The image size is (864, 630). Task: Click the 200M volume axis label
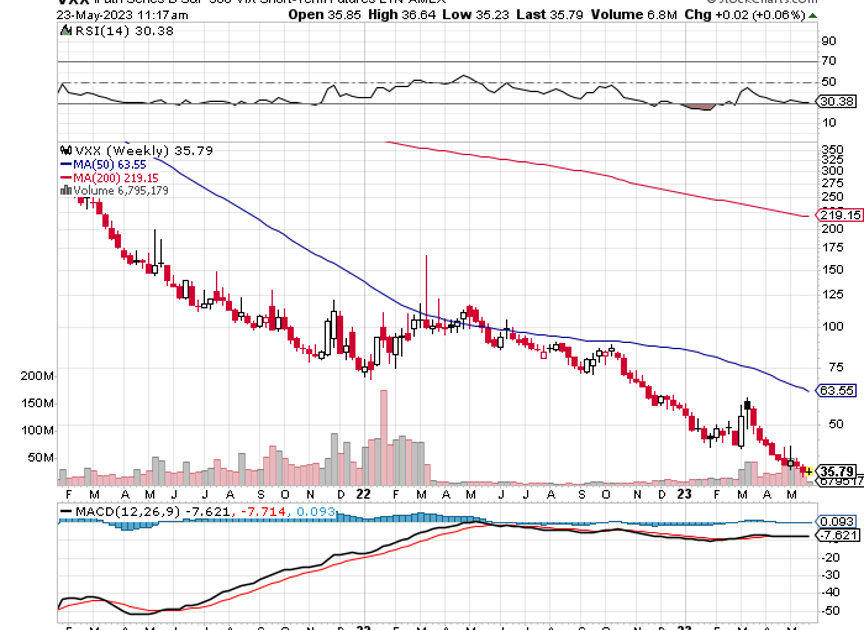[37, 376]
